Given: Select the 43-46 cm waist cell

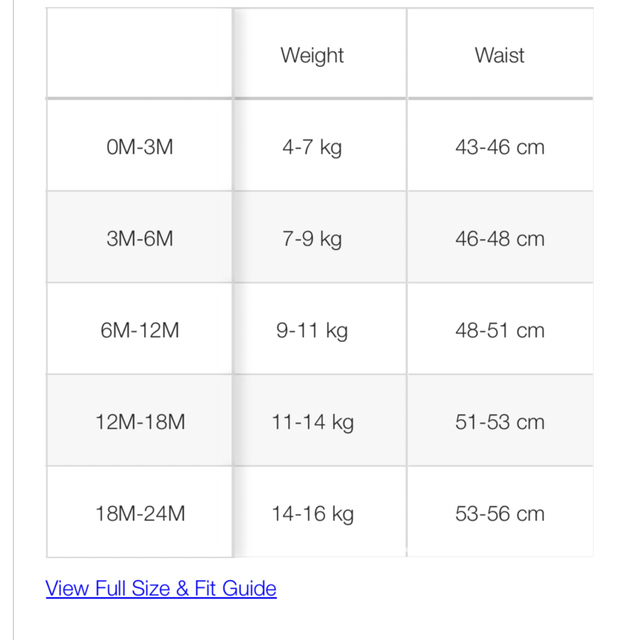Looking at the screenshot, I should tap(500, 145).
